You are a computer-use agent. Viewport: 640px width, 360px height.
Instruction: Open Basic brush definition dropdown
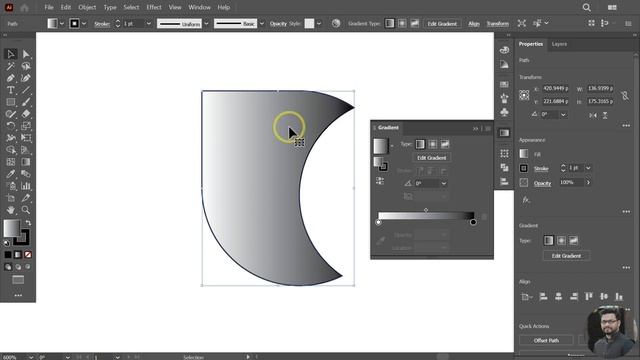[262, 24]
